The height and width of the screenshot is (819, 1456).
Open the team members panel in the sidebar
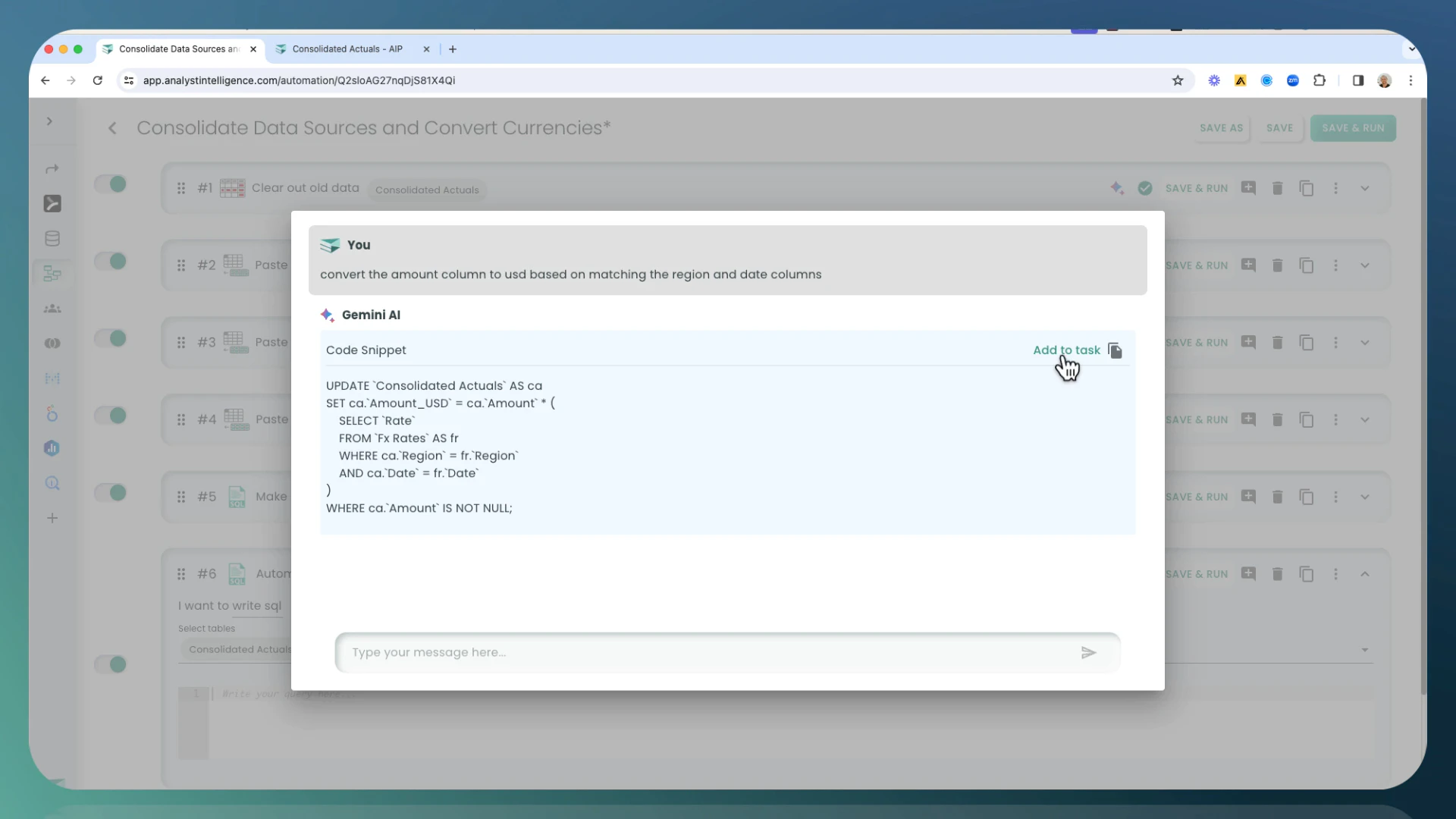(52, 309)
